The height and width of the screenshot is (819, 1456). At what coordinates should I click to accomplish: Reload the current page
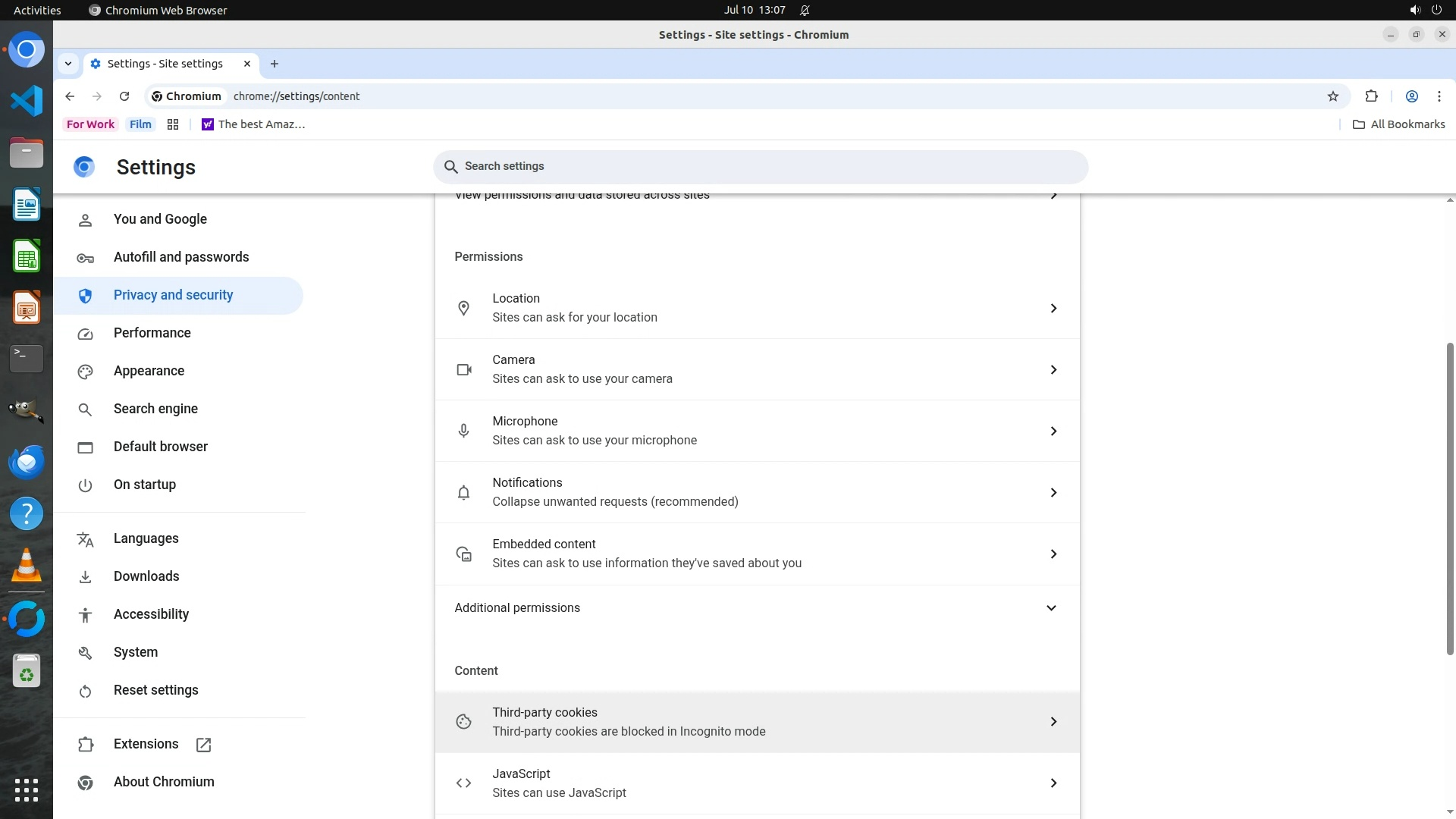[124, 96]
